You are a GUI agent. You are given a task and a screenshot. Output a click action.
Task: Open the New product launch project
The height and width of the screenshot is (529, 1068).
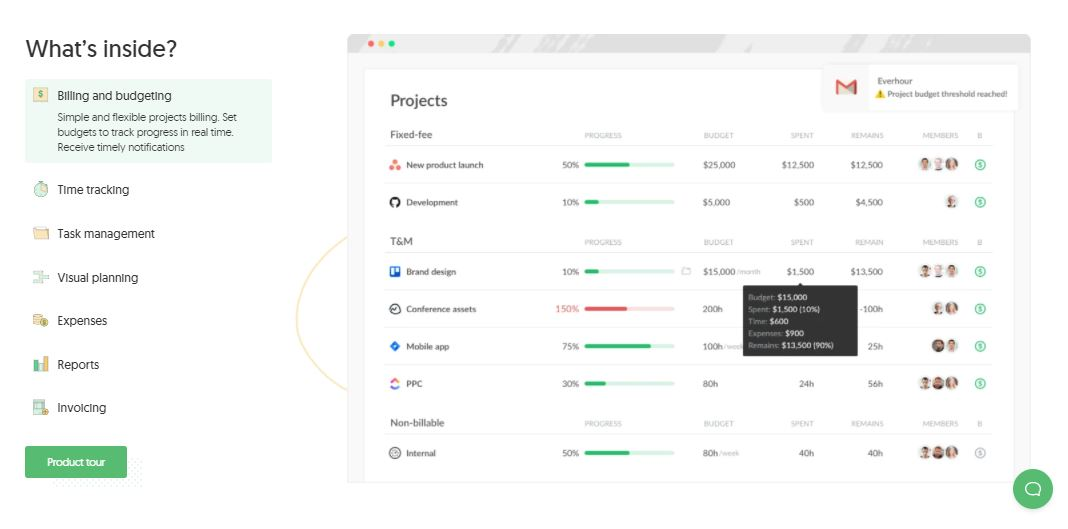pyautogui.click(x=445, y=165)
